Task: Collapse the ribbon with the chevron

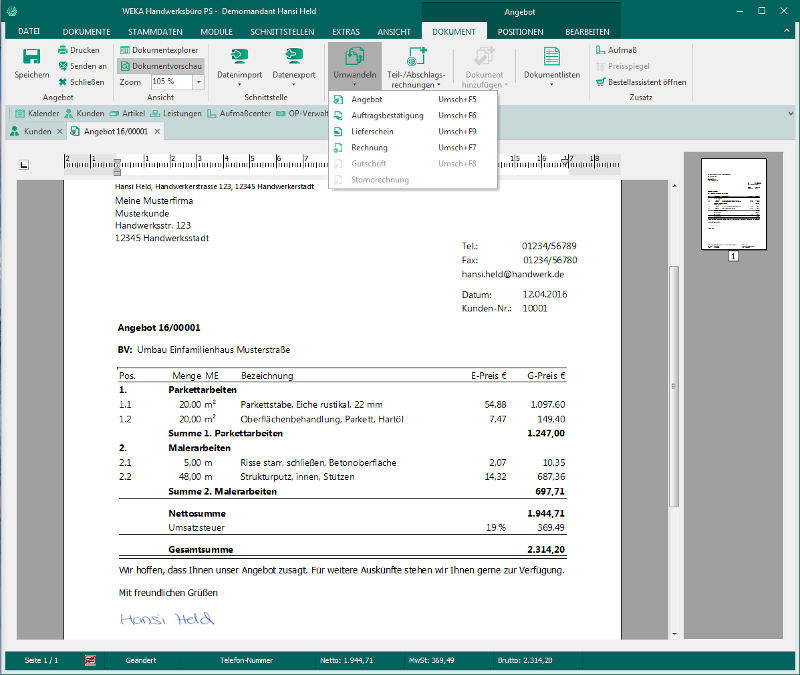Action: click(786, 31)
